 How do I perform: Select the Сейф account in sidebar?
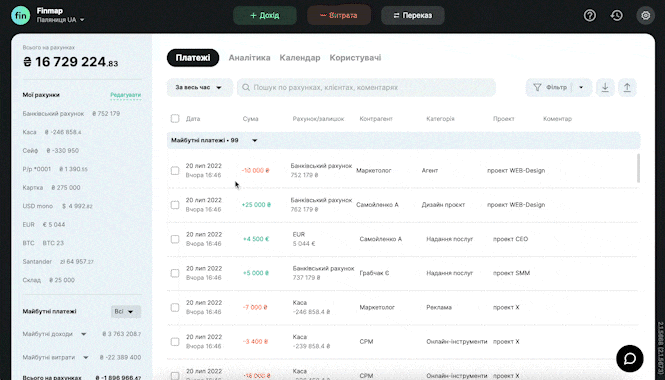50,151
